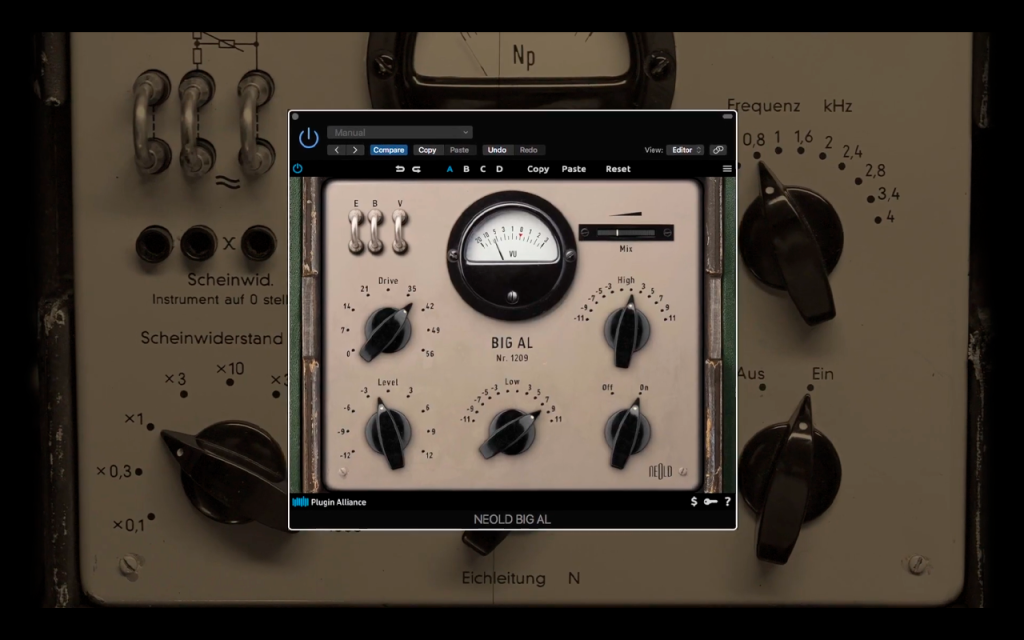This screenshot has height=640, width=1024.
Task: Toggle the small blue bypass power icon
Action: [298, 168]
